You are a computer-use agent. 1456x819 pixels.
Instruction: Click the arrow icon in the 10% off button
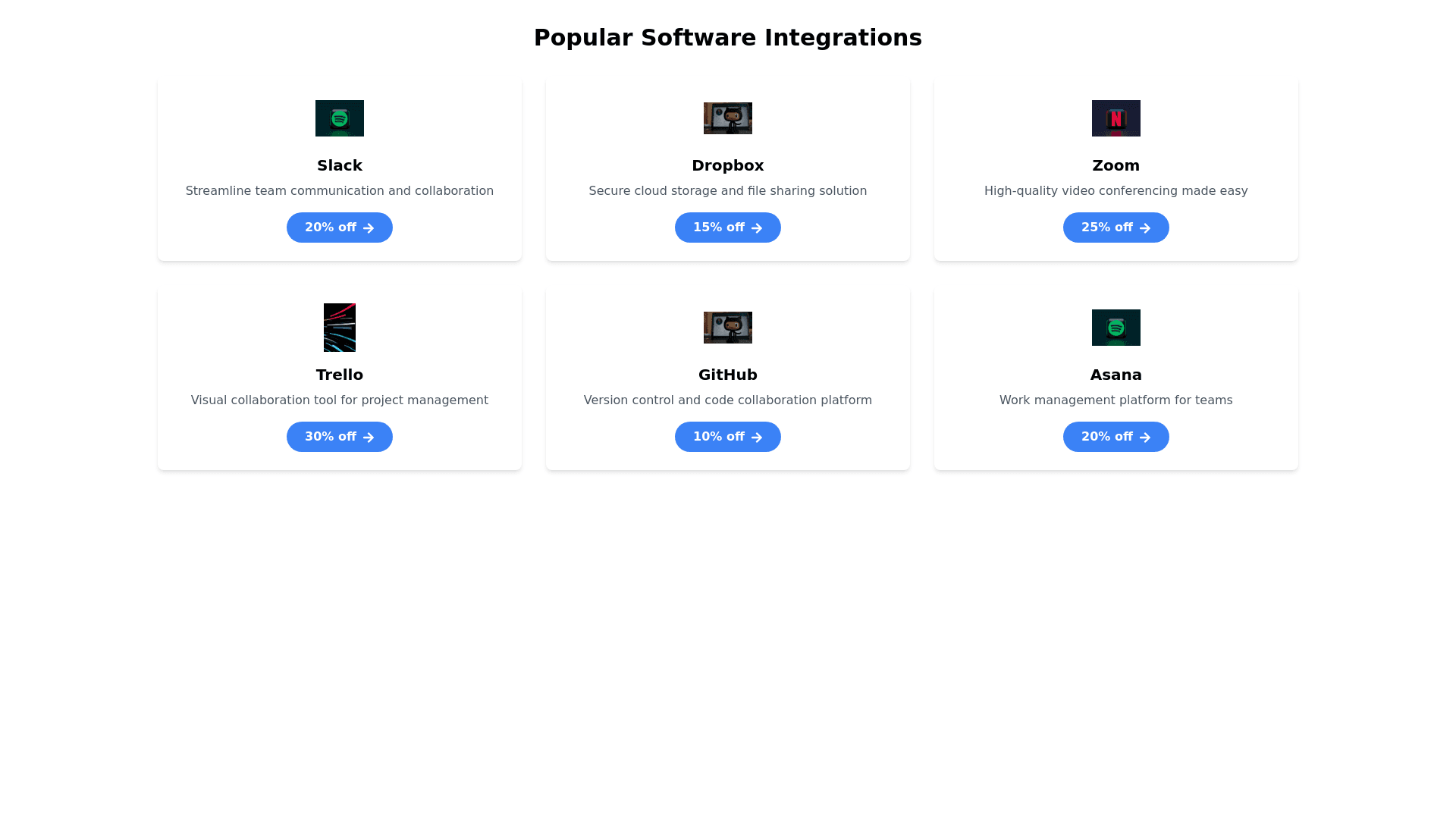(757, 438)
